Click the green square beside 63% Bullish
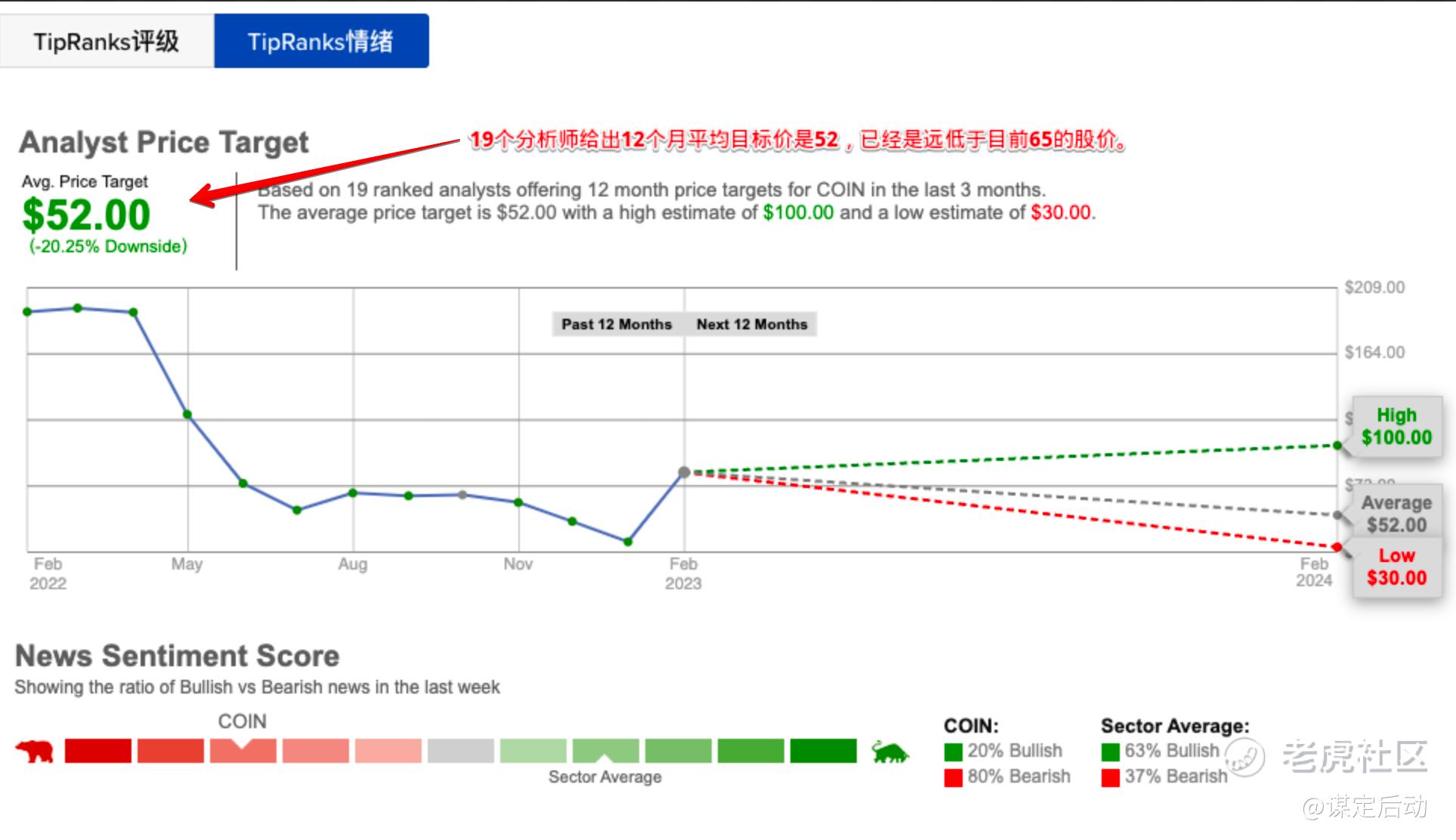Image resolution: width=1456 pixels, height=840 pixels. [1111, 752]
